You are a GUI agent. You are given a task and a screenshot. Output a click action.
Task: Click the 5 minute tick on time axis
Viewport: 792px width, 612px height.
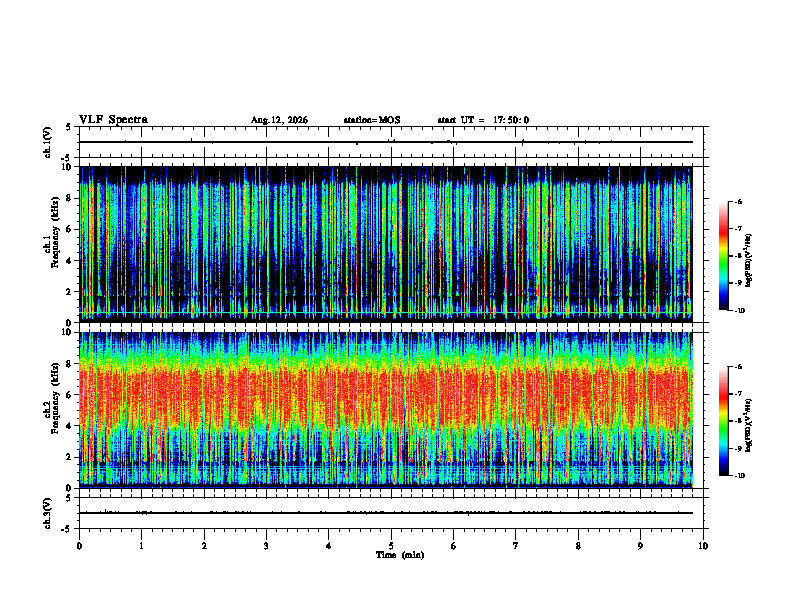coord(391,546)
